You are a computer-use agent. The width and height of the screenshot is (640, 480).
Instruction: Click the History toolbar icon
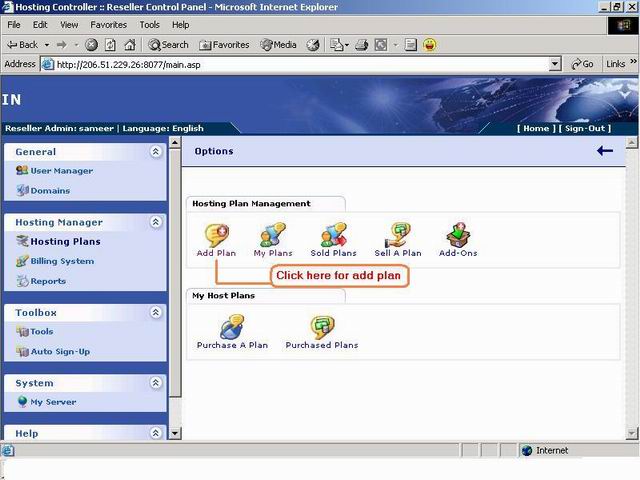[x=313, y=45]
